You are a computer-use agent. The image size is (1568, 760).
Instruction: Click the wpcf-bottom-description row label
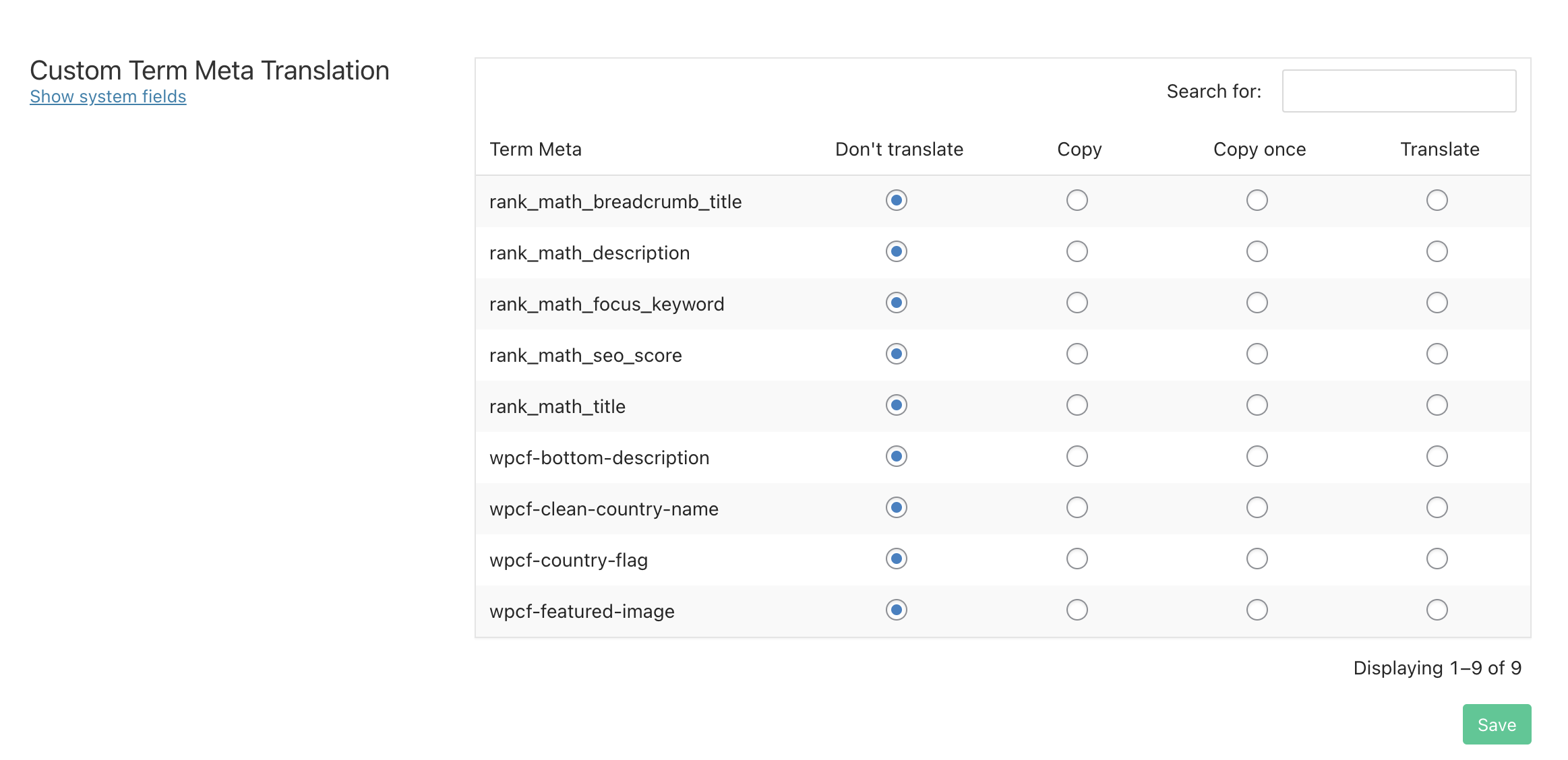(x=599, y=457)
